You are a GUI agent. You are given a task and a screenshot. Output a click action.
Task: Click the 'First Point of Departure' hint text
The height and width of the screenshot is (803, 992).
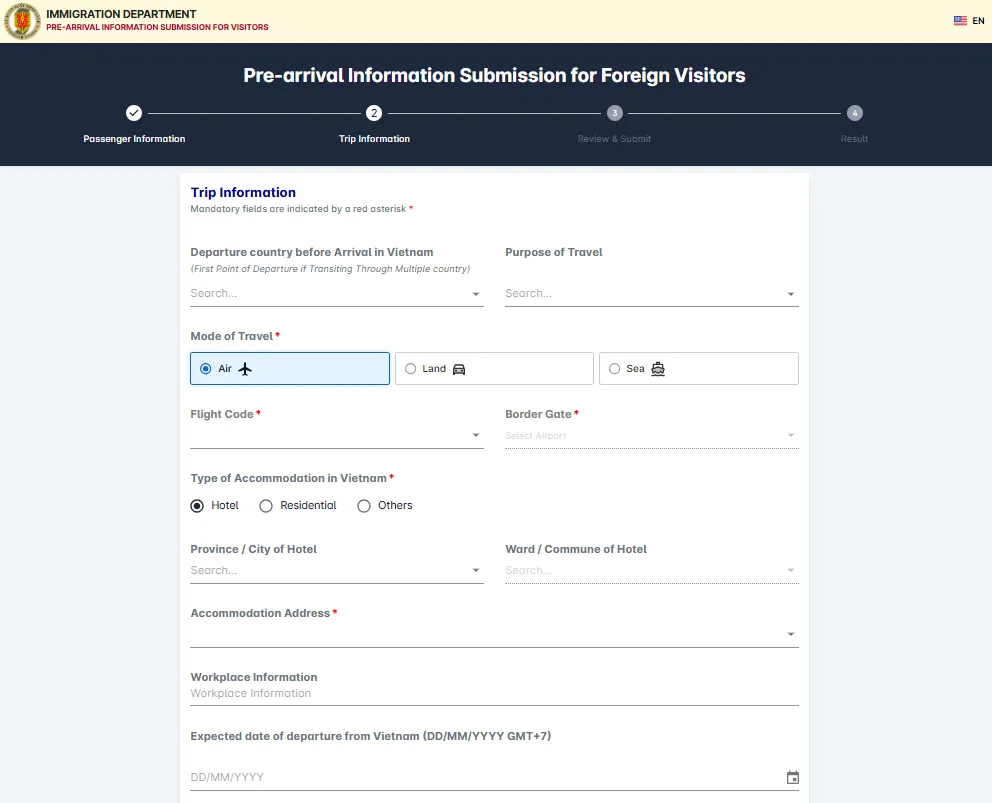330,269
